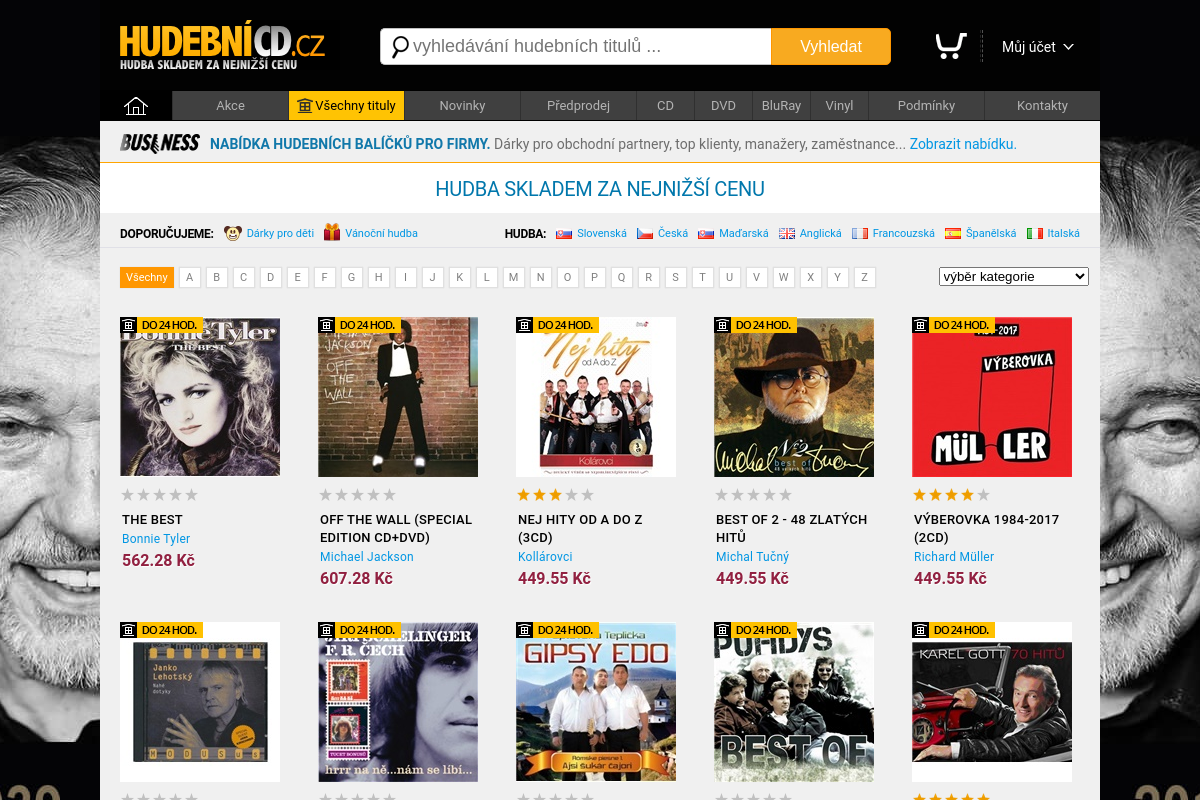
Task: Click star rating under Nej hity
Action: coord(556,495)
